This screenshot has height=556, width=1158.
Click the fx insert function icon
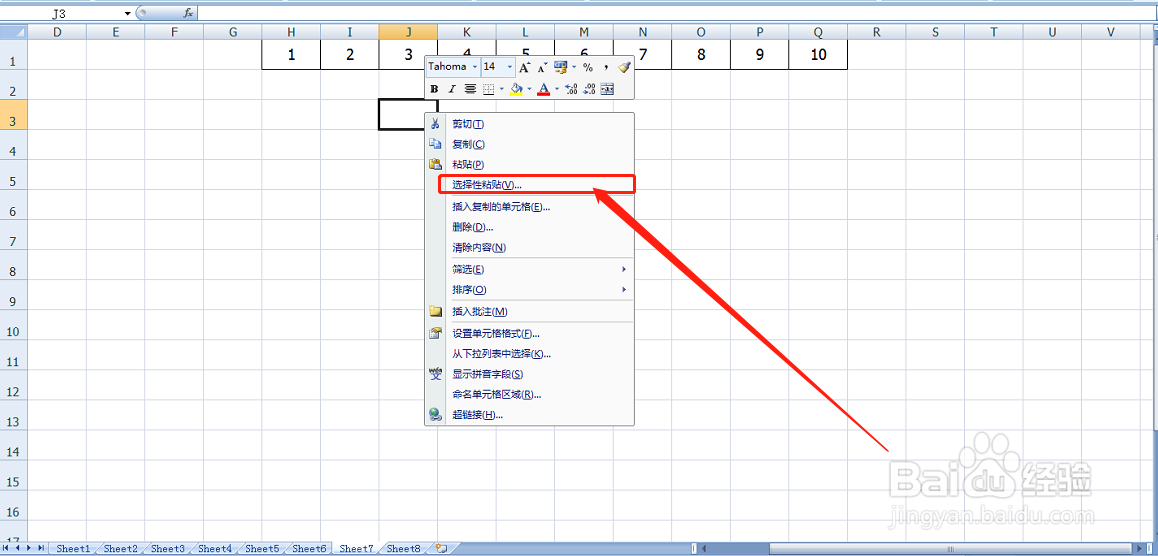click(188, 13)
